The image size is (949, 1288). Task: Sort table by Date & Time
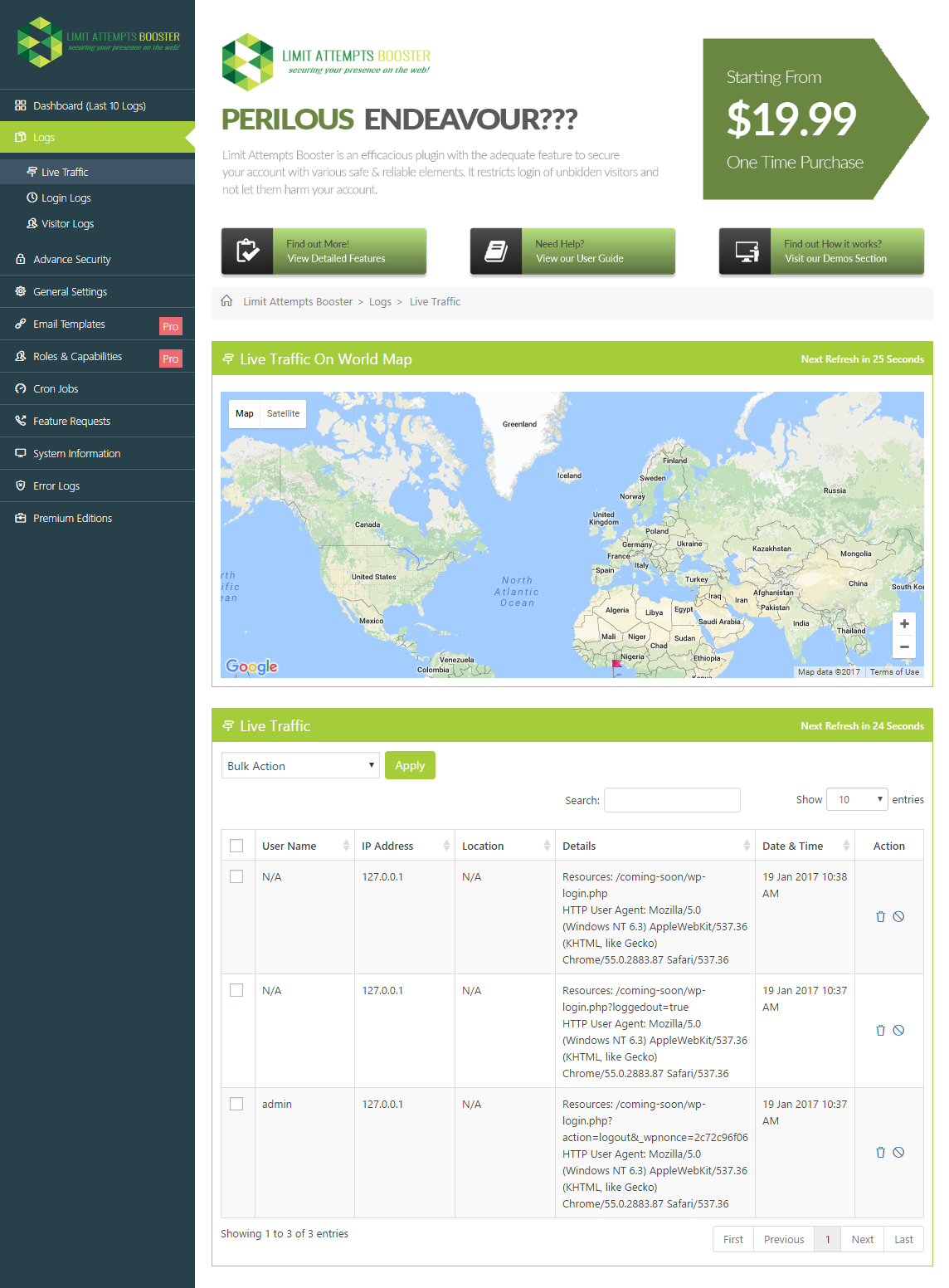[805, 846]
